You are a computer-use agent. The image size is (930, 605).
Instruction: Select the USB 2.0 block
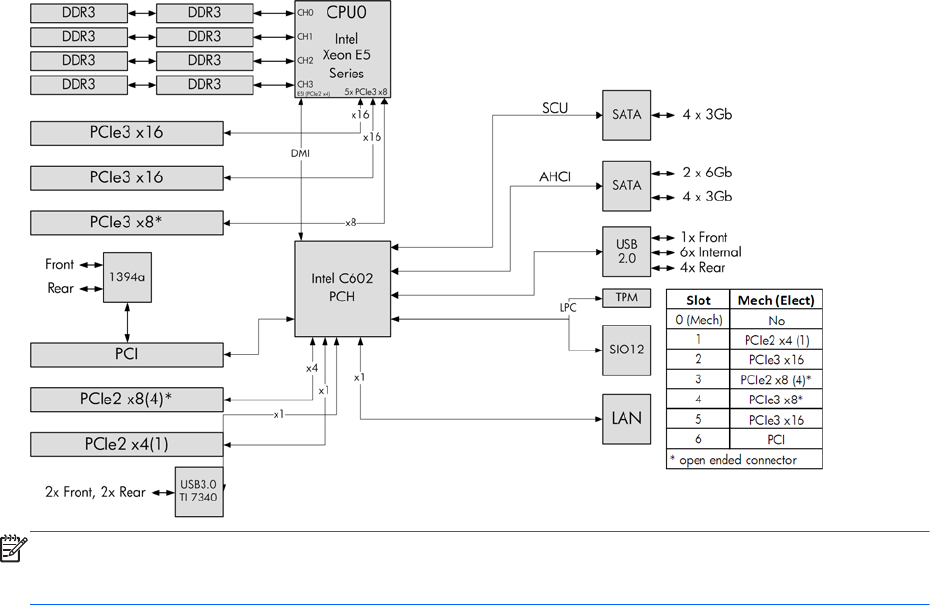click(x=626, y=251)
